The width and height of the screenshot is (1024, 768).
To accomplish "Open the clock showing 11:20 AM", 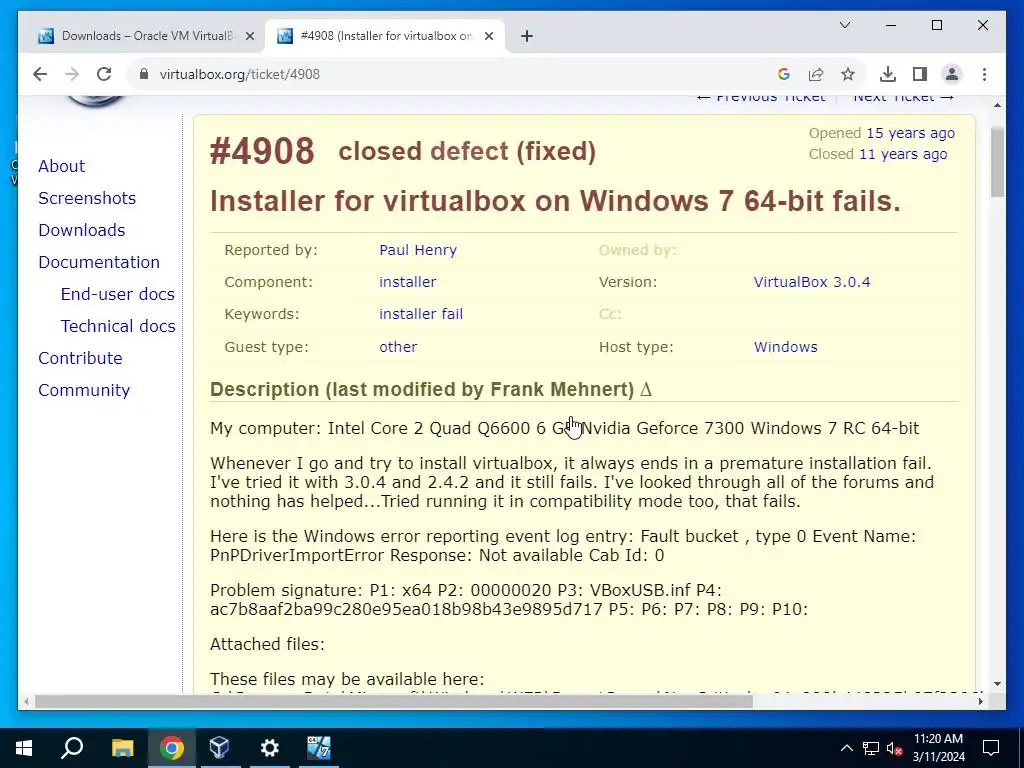I will click(x=938, y=748).
